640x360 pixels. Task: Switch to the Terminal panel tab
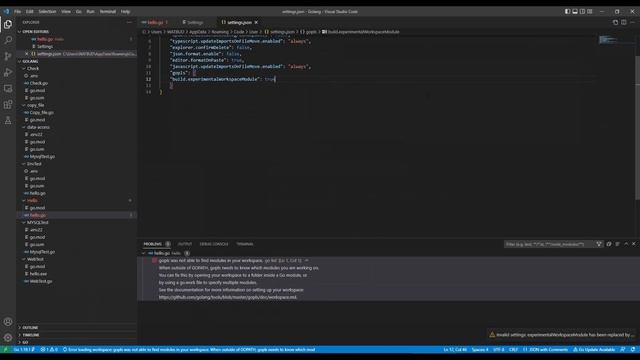(245, 244)
